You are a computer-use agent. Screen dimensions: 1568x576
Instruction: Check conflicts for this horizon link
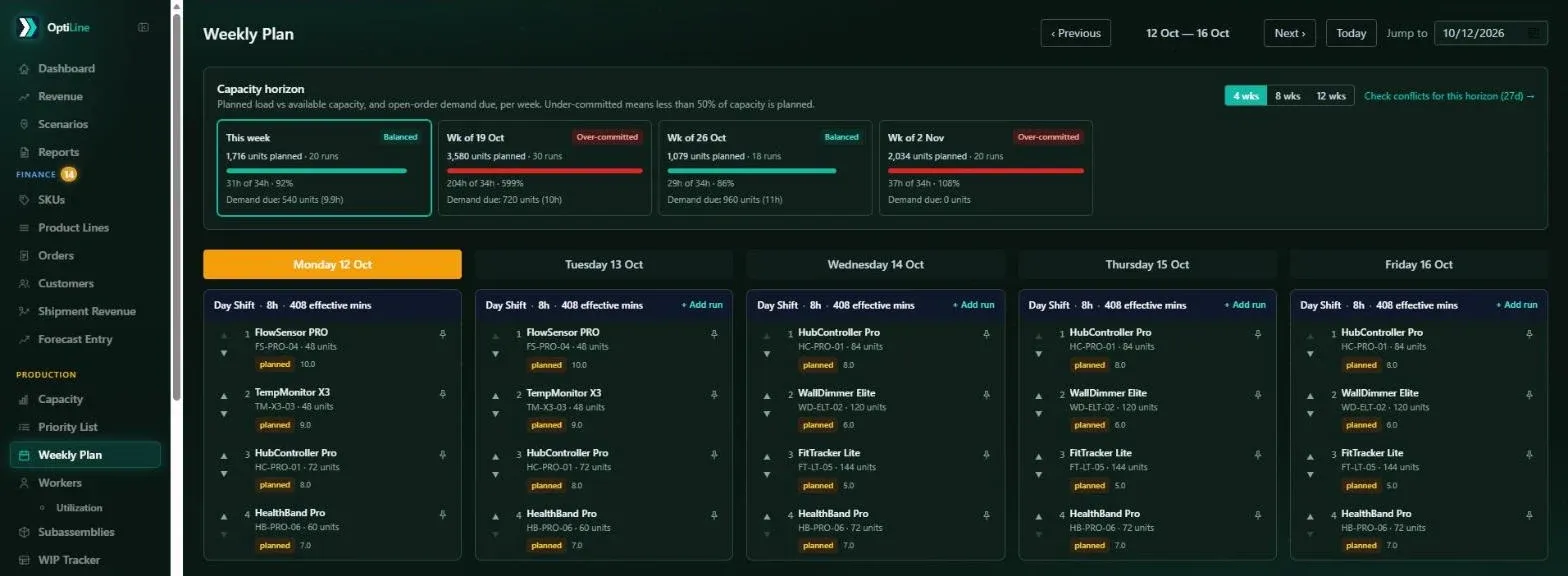[x=1449, y=96]
